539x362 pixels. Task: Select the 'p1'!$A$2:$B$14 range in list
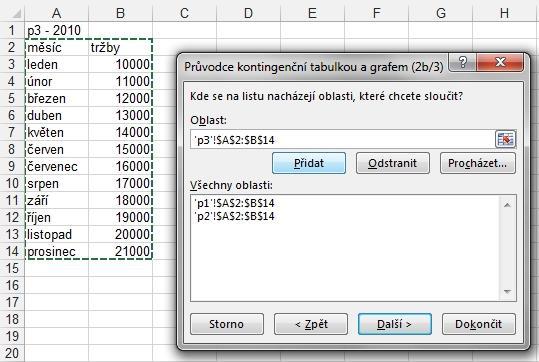click(234, 203)
